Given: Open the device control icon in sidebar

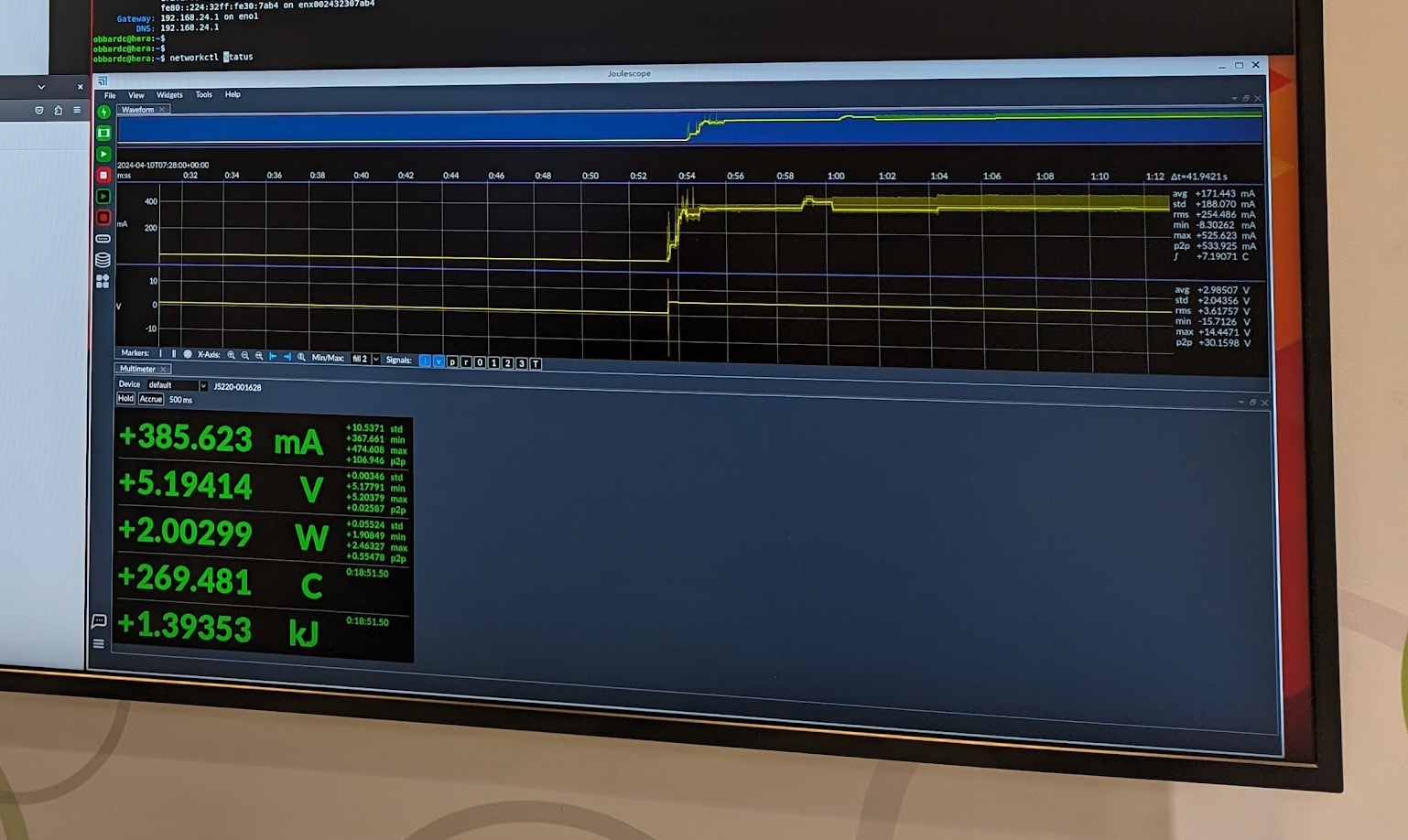Looking at the screenshot, I should pyautogui.click(x=103, y=239).
